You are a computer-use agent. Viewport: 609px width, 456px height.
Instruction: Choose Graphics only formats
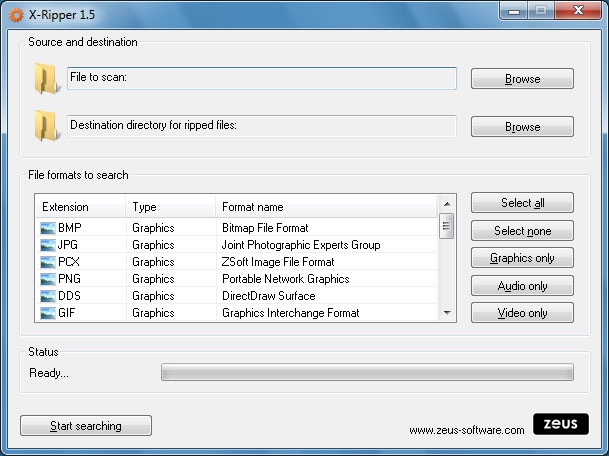[x=522, y=258]
